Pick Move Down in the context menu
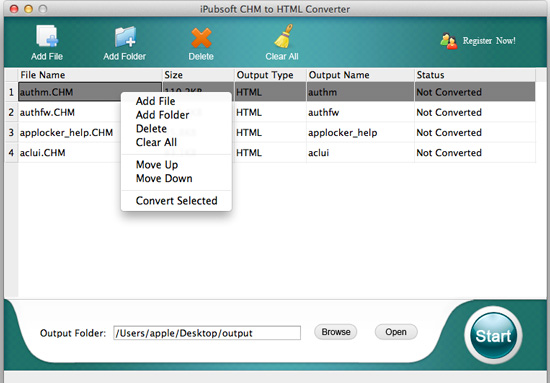 click(164, 178)
